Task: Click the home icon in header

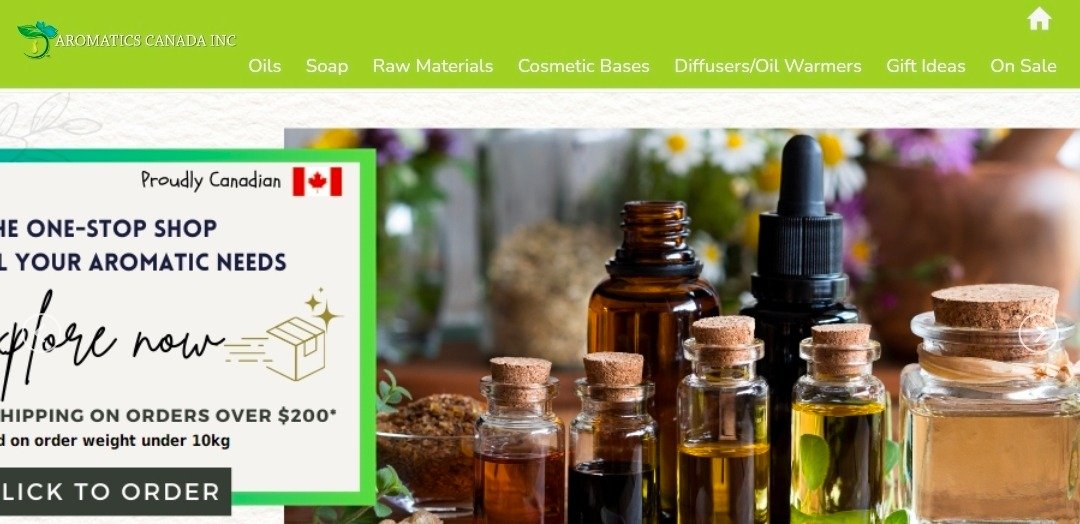Action: point(1039,19)
